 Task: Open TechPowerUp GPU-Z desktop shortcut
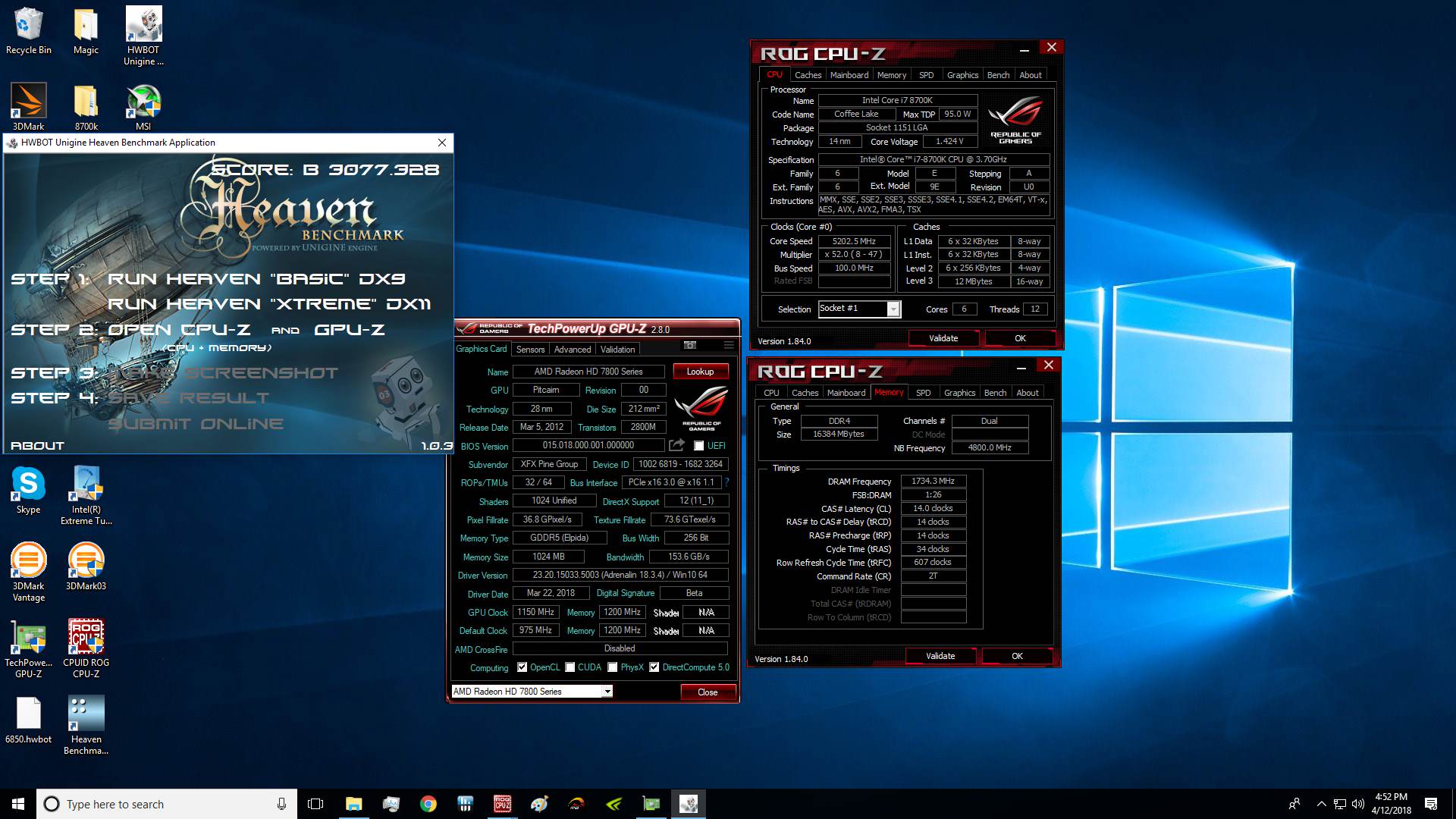click(28, 648)
